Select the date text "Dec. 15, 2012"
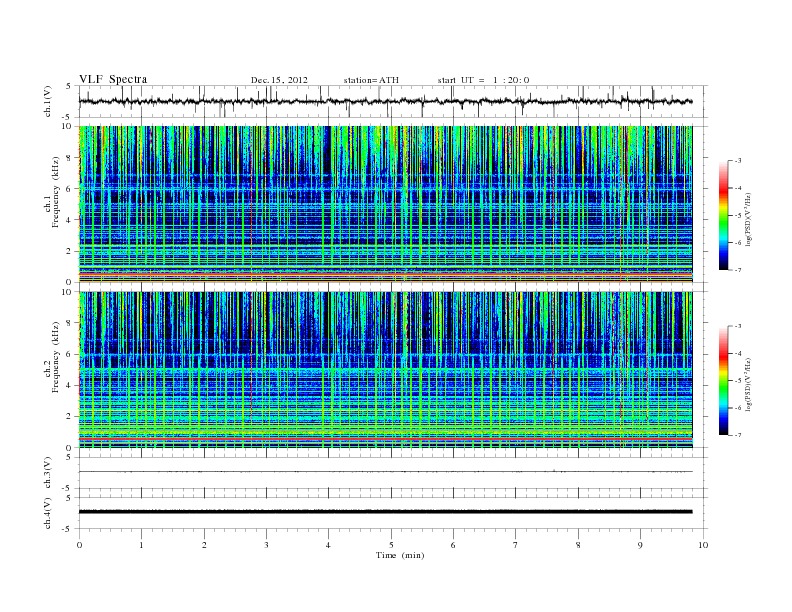792x612 pixels. pyautogui.click(x=279, y=80)
